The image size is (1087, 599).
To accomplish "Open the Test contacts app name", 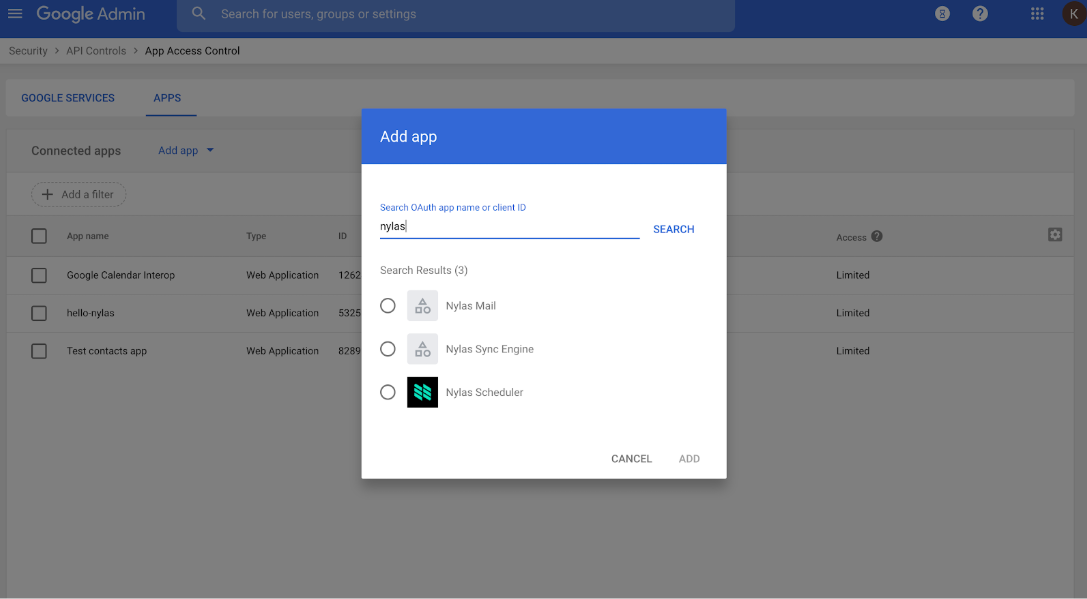I will pos(107,351).
